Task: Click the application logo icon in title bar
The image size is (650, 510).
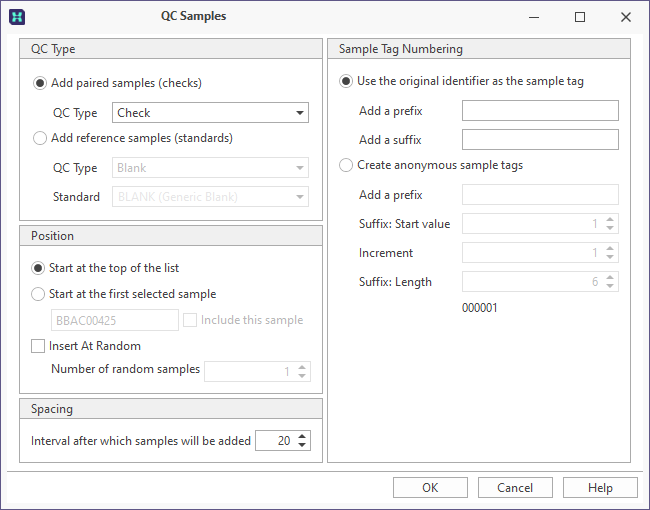Action: (17, 17)
